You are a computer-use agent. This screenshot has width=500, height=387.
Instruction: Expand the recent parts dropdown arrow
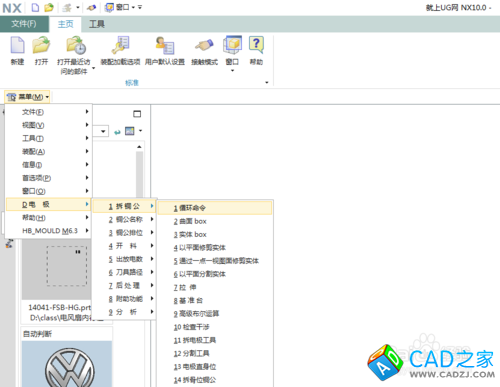tap(93, 68)
